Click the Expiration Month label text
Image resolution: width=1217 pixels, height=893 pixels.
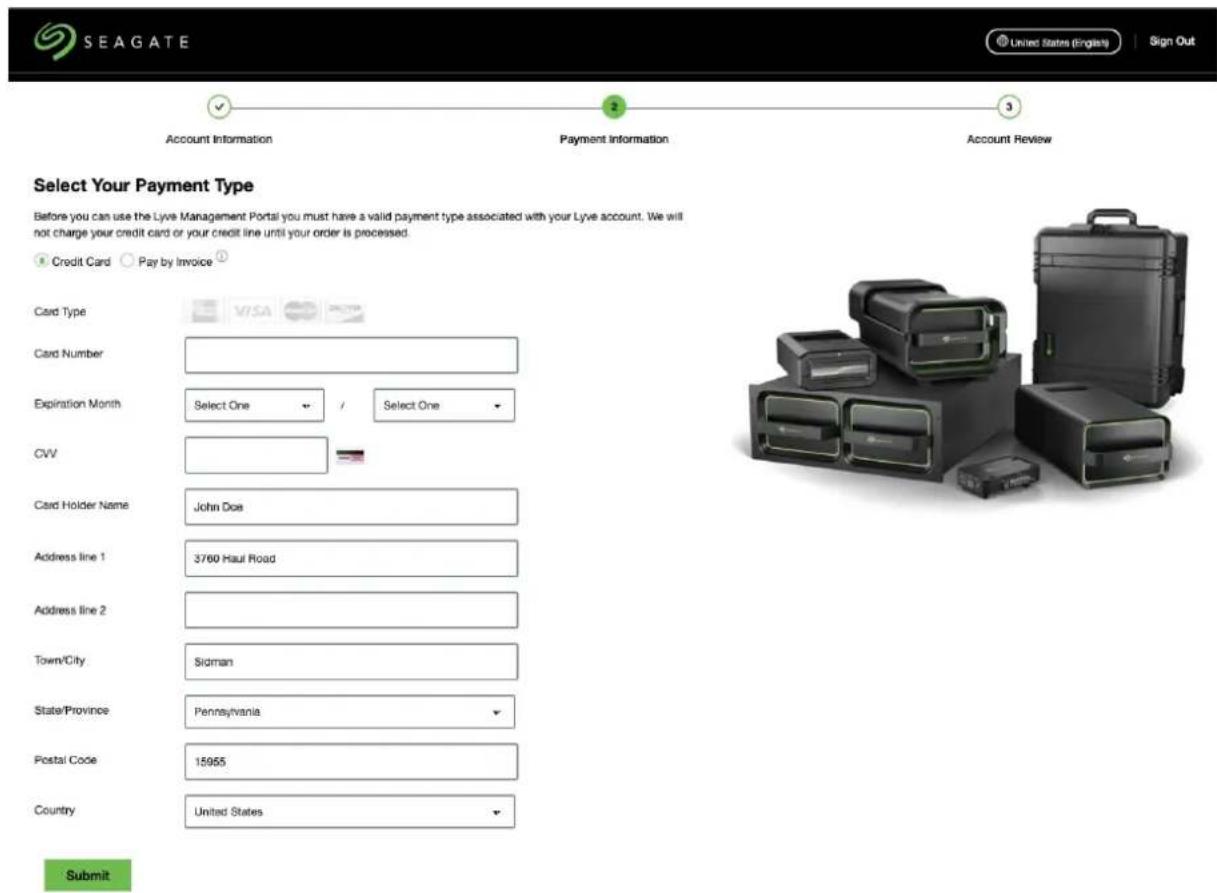[x=77, y=404]
